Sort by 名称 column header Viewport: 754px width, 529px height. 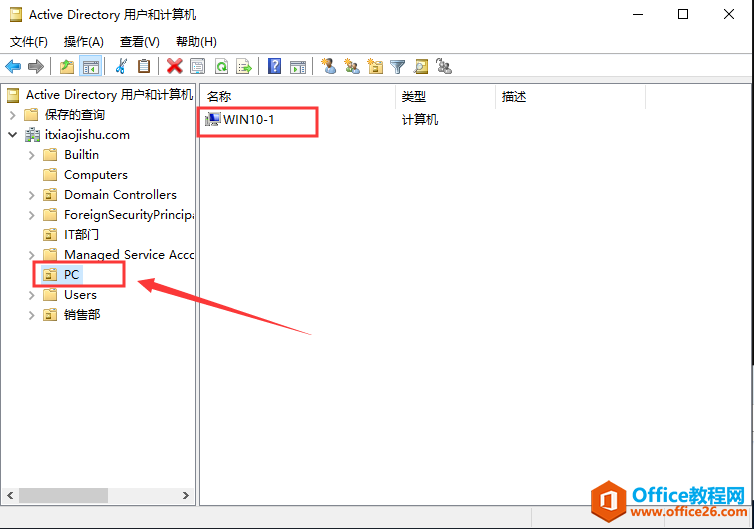coord(298,97)
